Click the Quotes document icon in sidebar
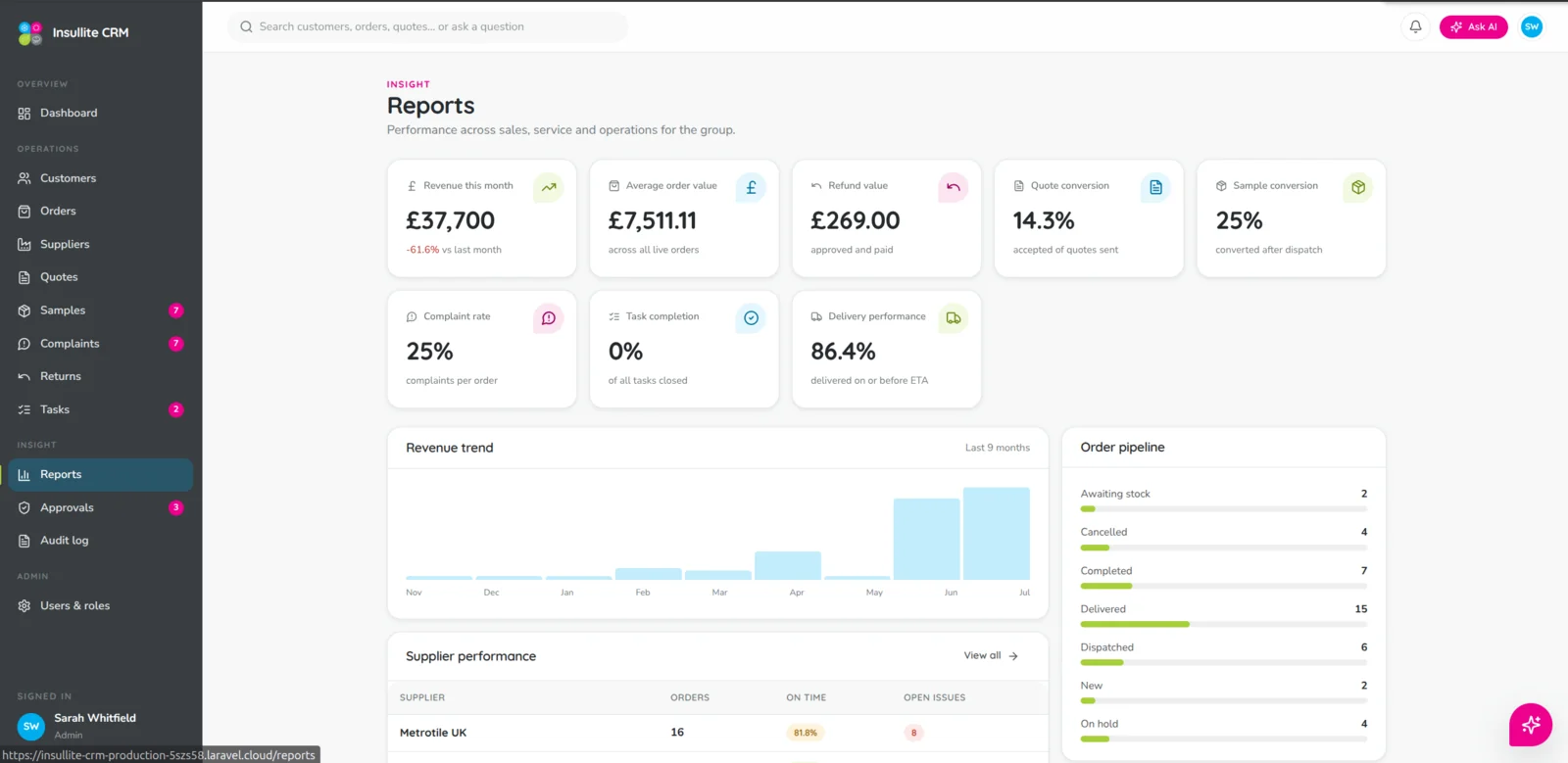Screen dimensions: 1568x763 (24, 277)
